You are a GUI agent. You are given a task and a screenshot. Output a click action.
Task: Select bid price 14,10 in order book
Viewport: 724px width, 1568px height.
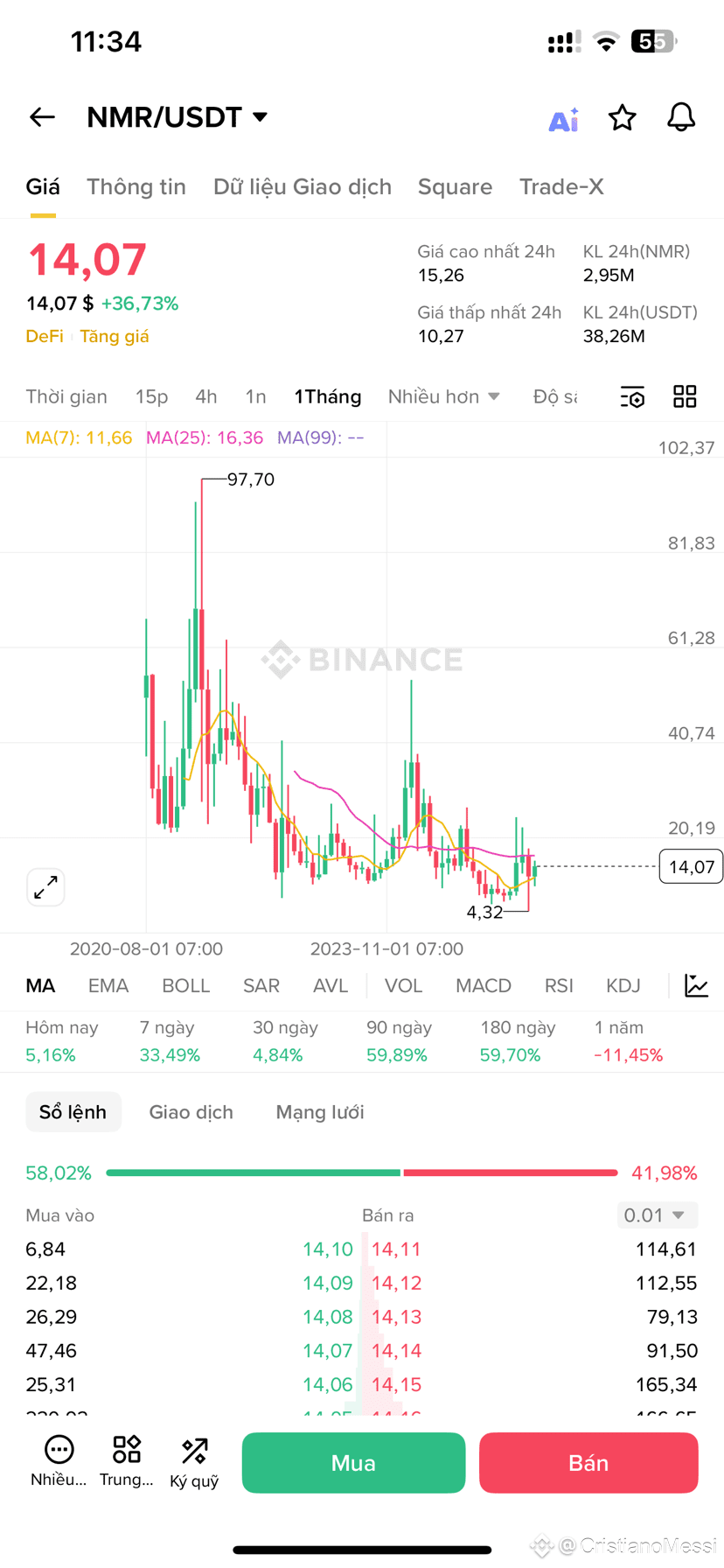click(x=328, y=1249)
